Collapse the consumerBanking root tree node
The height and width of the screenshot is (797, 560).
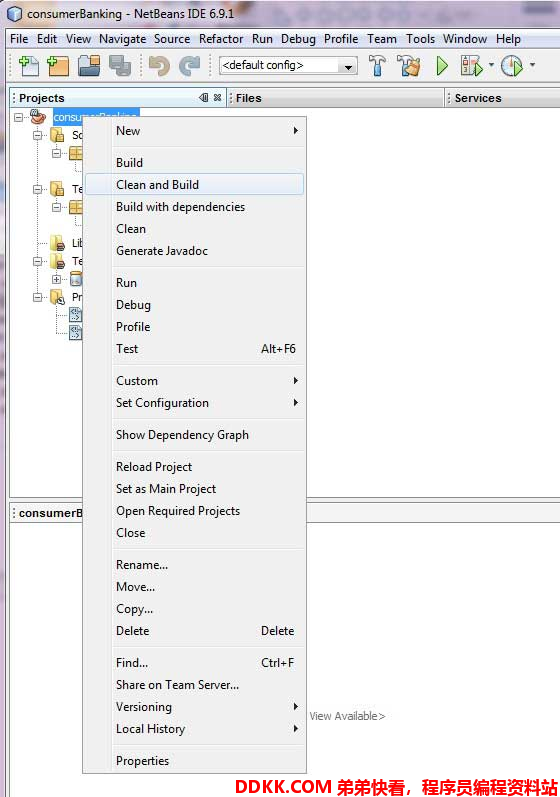[x=18, y=117]
